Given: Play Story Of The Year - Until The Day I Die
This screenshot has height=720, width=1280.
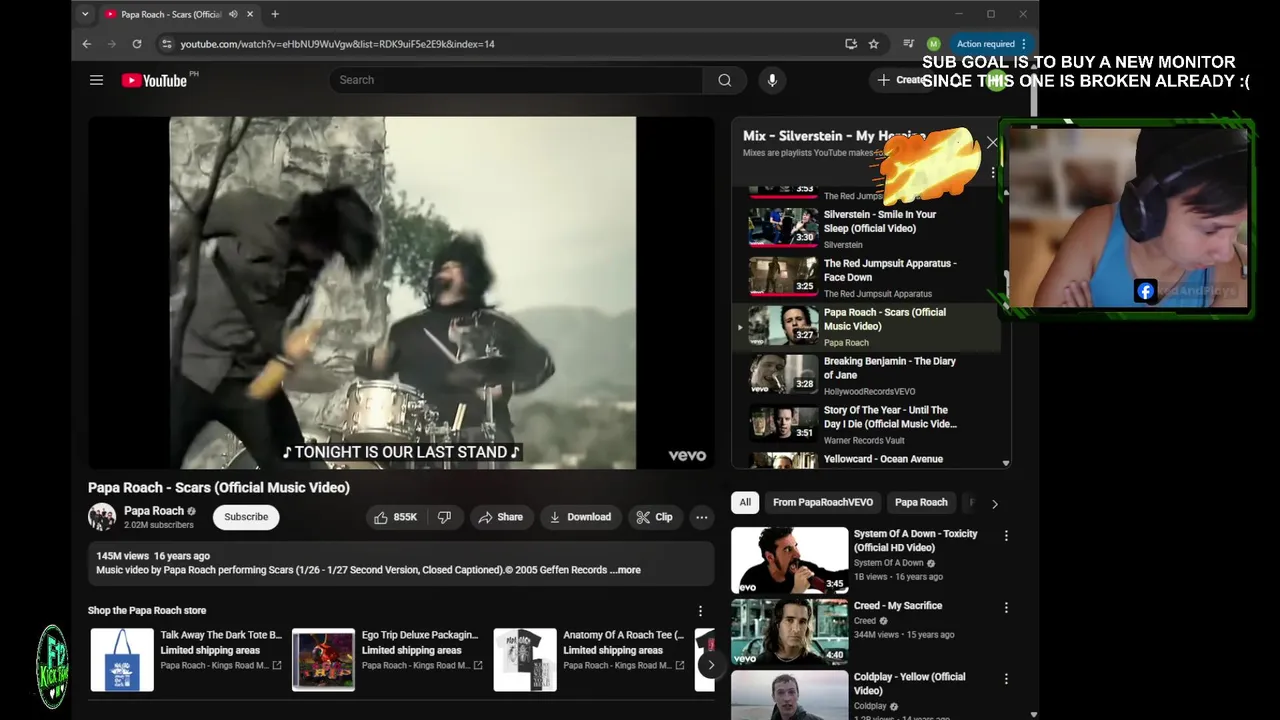Looking at the screenshot, I should pos(866,424).
